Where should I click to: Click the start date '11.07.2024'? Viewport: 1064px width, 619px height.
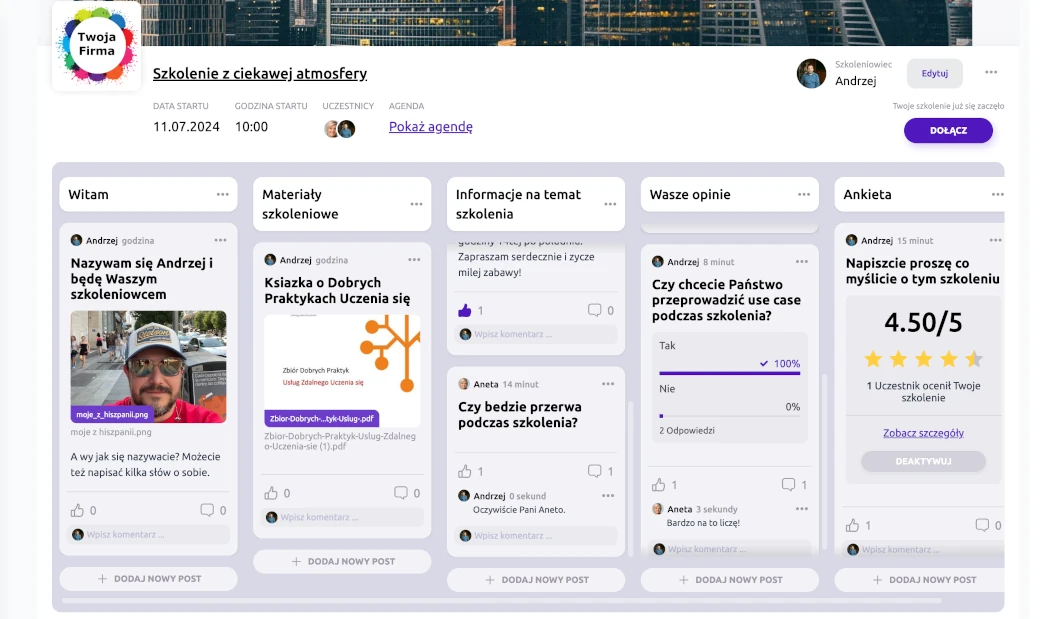point(186,127)
